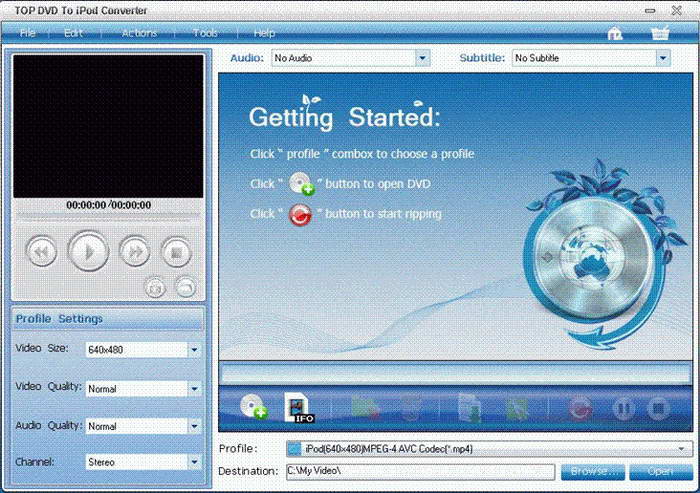Fast-forward the preview video
700x493 pixels.
point(135,252)
